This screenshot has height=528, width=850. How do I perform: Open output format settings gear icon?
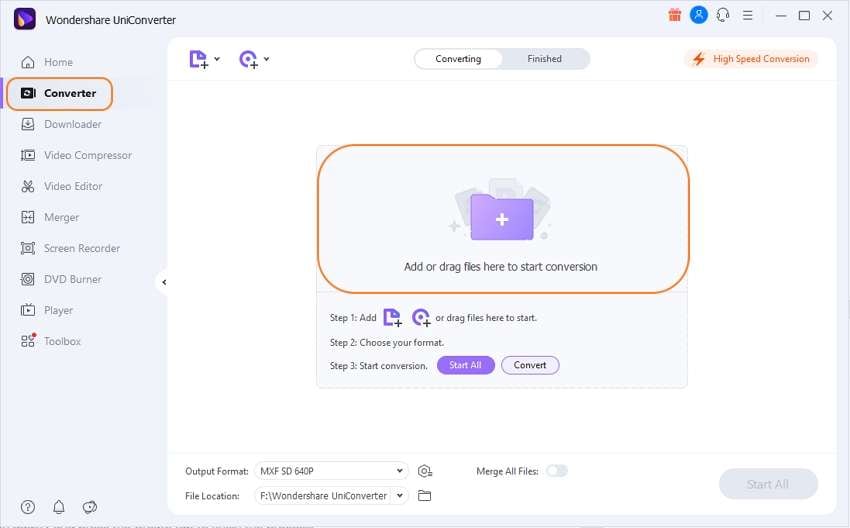pos(425,471)
